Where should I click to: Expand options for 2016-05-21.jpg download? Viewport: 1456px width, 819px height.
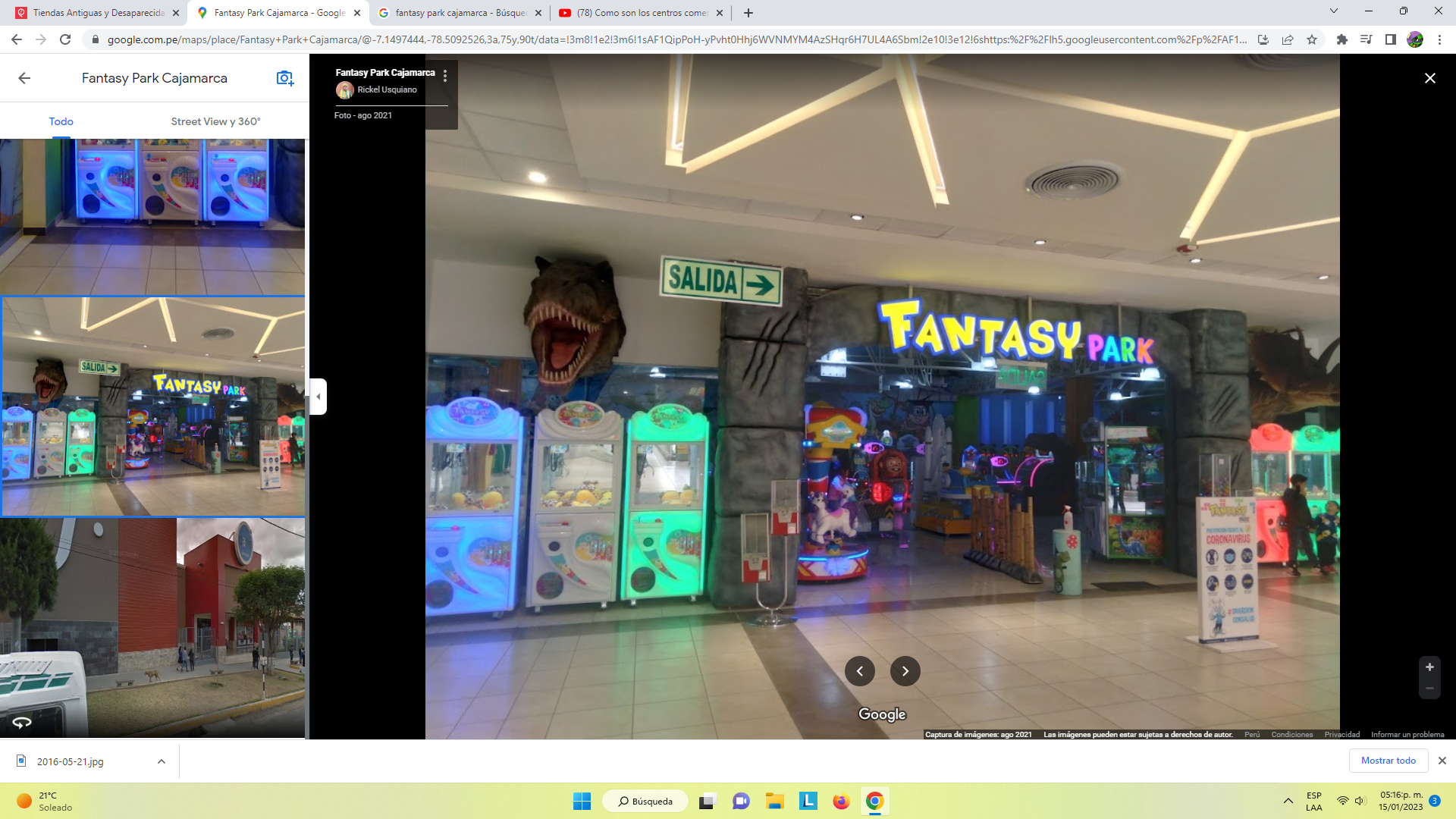pos(162,761)
